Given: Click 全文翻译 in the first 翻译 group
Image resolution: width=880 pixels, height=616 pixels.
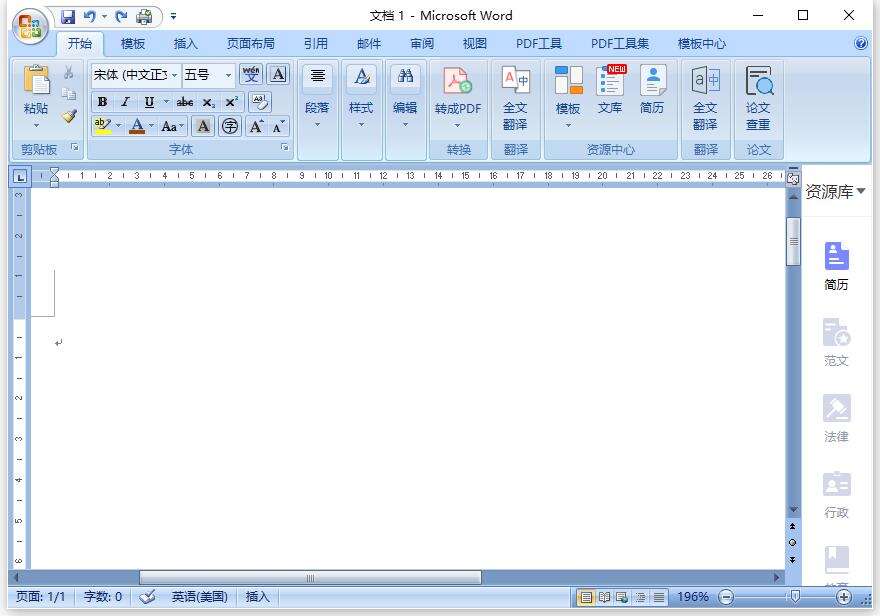Looking at the screenshot, I should 515,98.
